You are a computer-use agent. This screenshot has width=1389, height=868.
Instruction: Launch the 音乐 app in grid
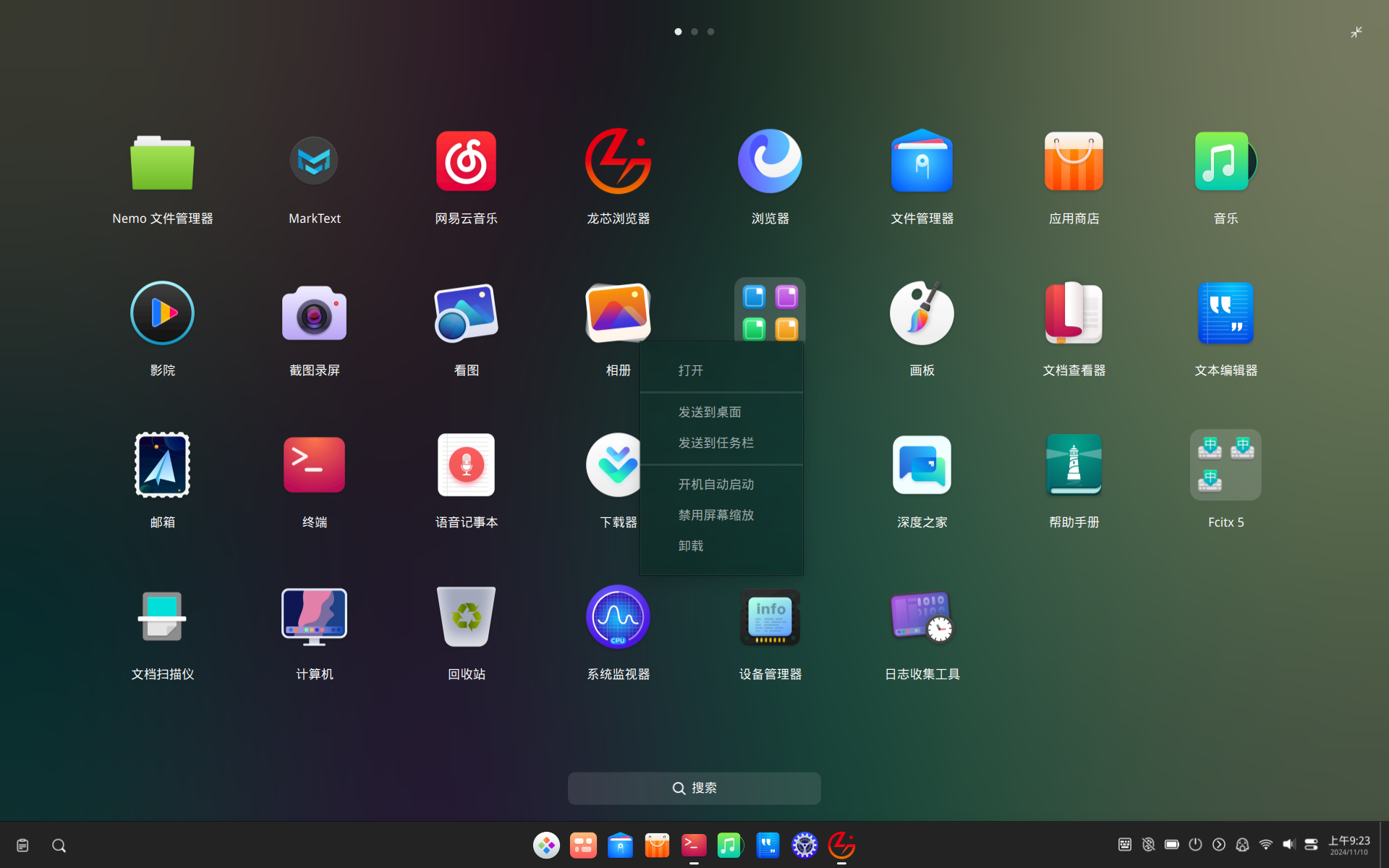[1226, 163]
